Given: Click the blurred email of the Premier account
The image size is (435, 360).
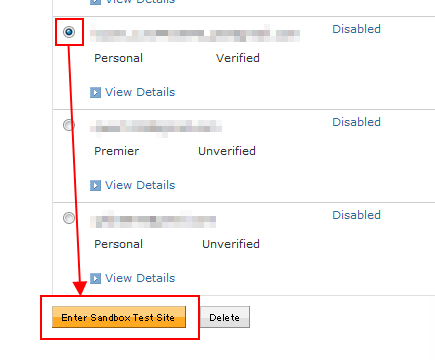Looking at the screenshot, I should 156,128.
